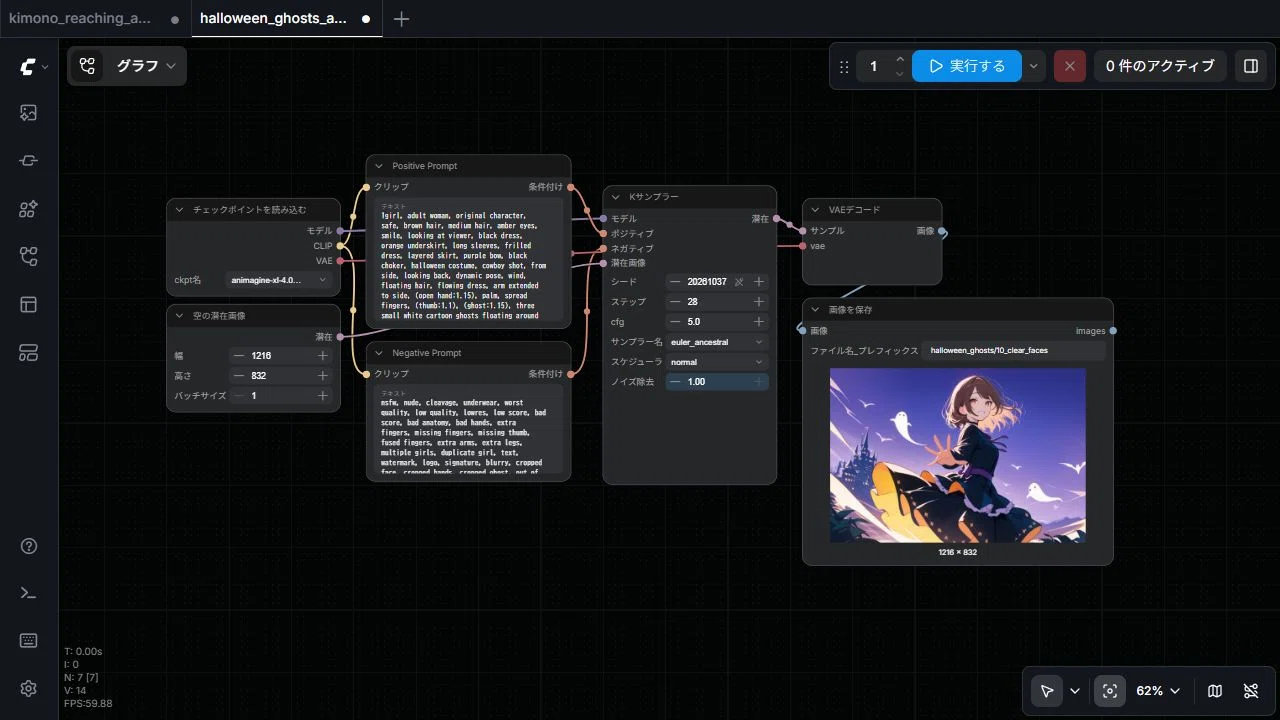
Task: Collapse the VAEデコード node
Action: pos(815,210)
